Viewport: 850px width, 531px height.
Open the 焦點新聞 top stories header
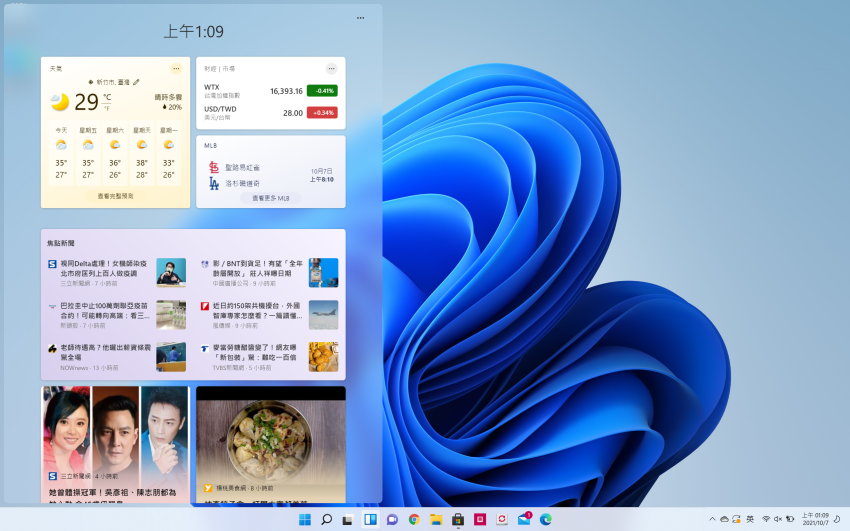(x=61, y=243)
